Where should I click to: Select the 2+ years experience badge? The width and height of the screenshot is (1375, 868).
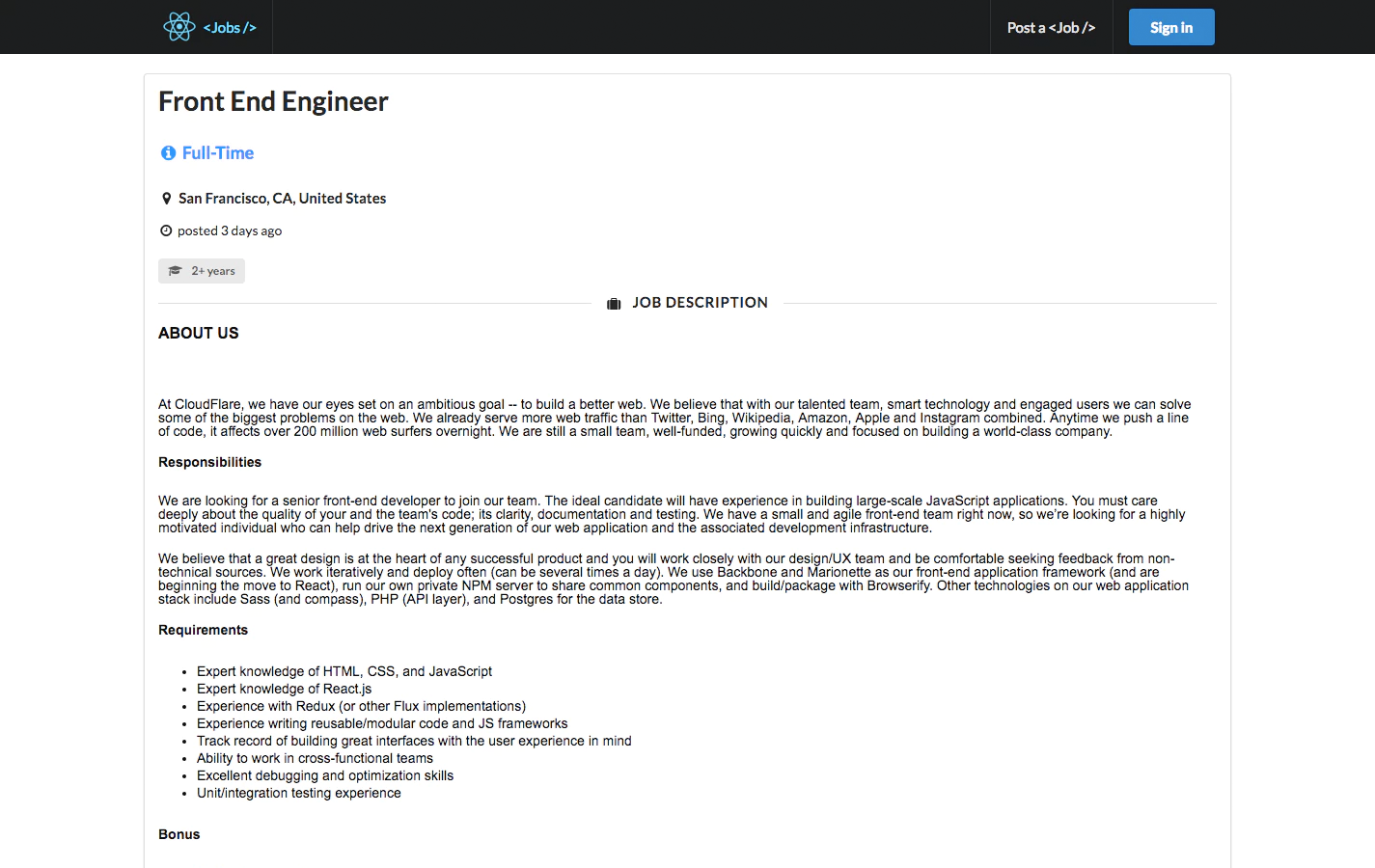coord(201,271)
